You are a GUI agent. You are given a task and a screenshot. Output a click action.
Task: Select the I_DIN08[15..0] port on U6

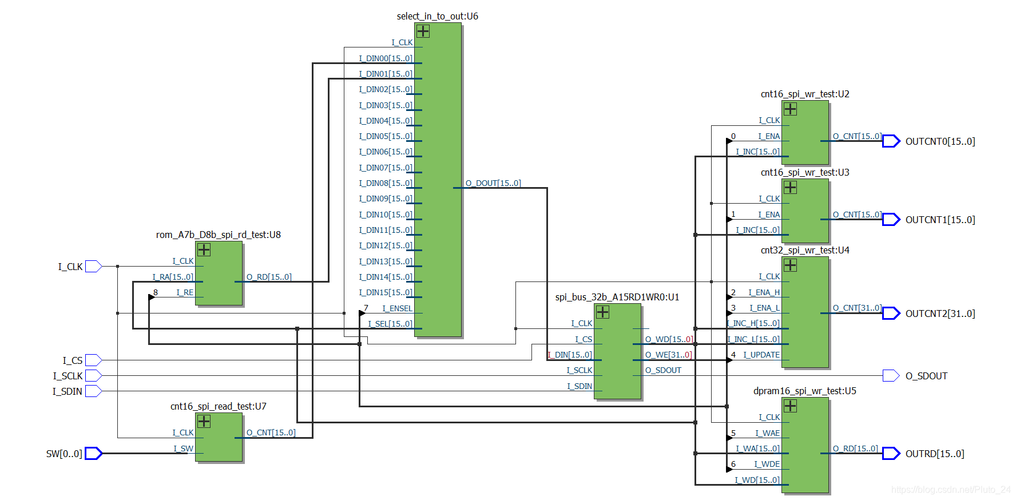tap(386, 183)
